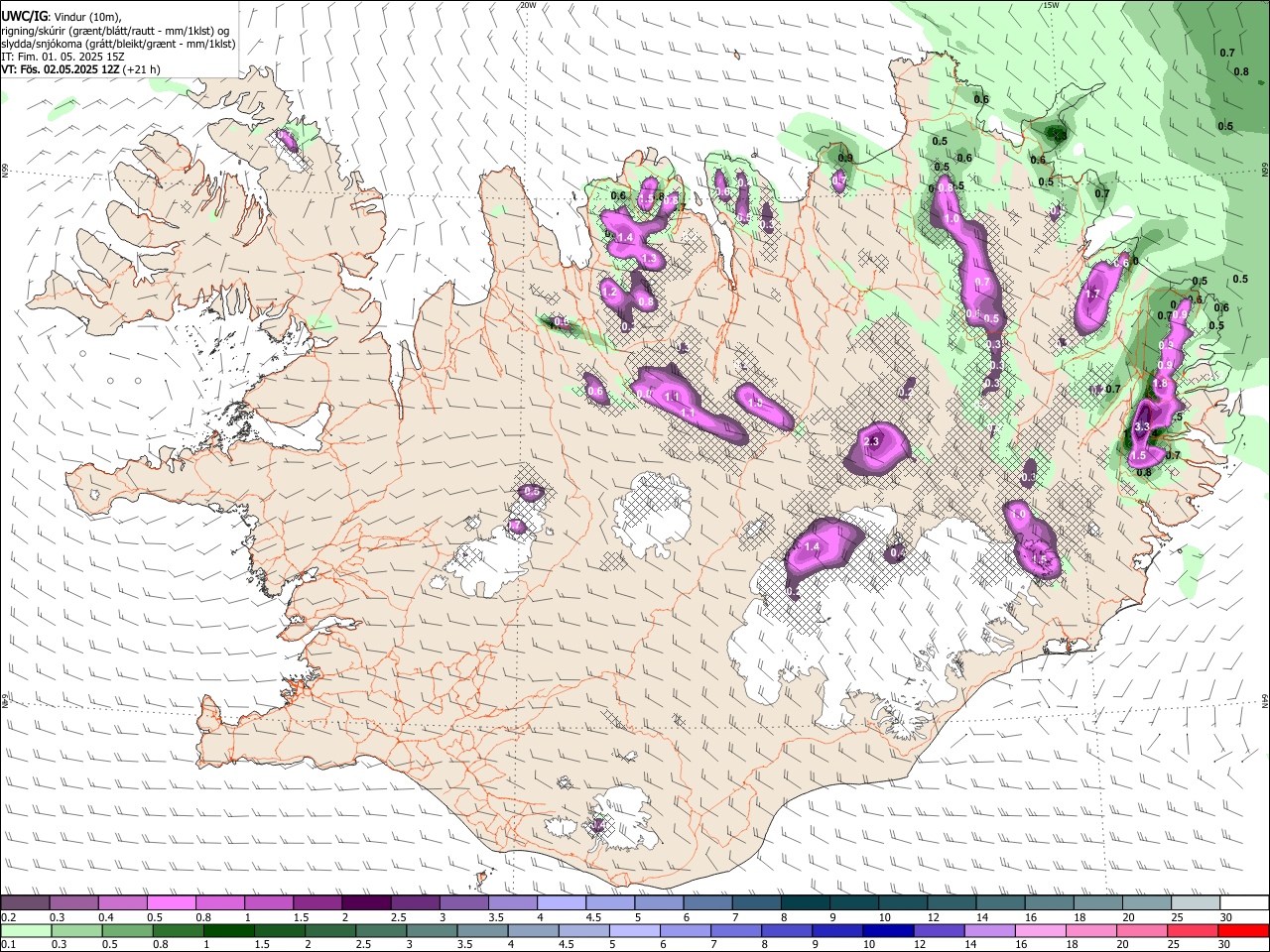
Task: Pick the dark teal 8 swatch, upper scale
Action: (x=804, y=903)
